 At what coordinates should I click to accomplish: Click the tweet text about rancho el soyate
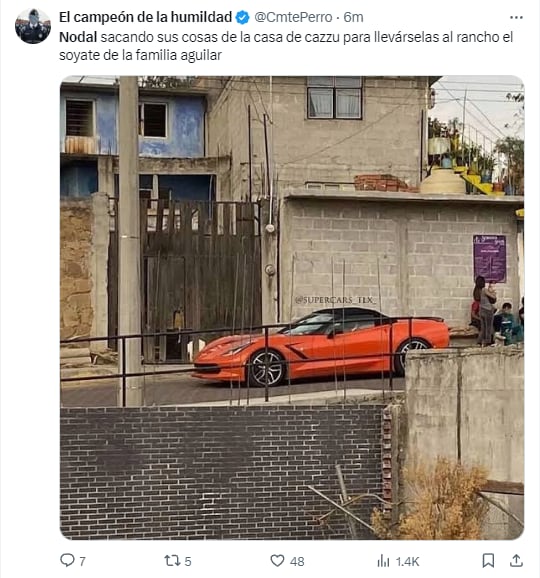coord(286,46)
